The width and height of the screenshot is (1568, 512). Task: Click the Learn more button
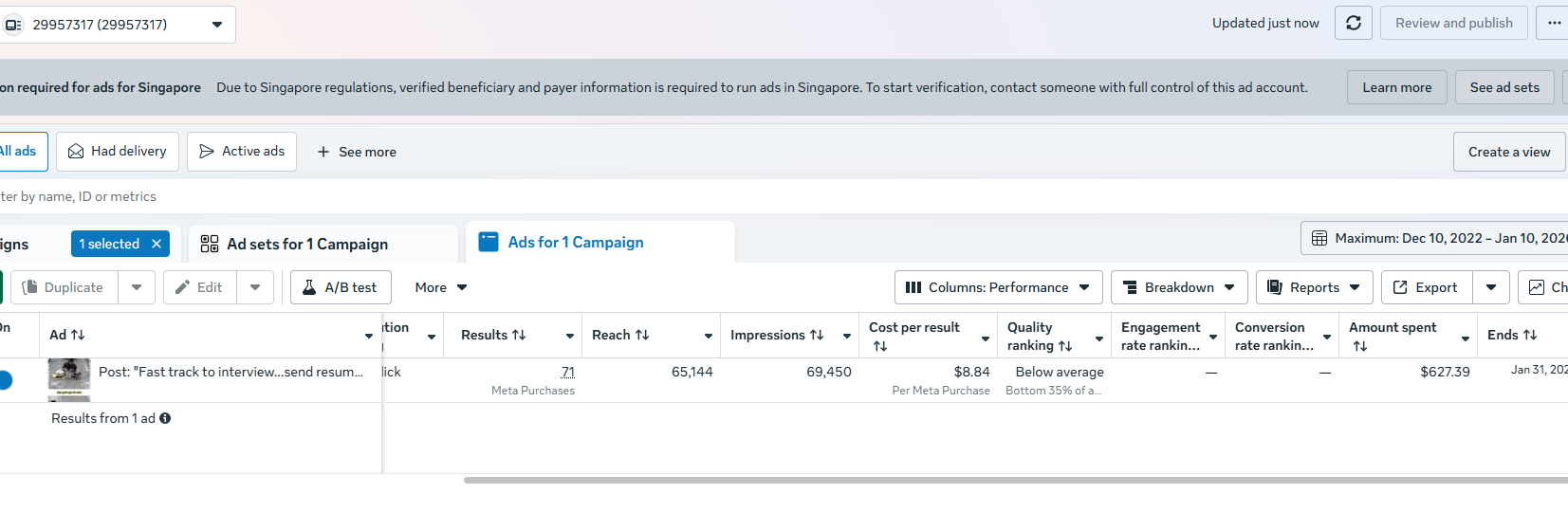click(x=1396, y=87)
